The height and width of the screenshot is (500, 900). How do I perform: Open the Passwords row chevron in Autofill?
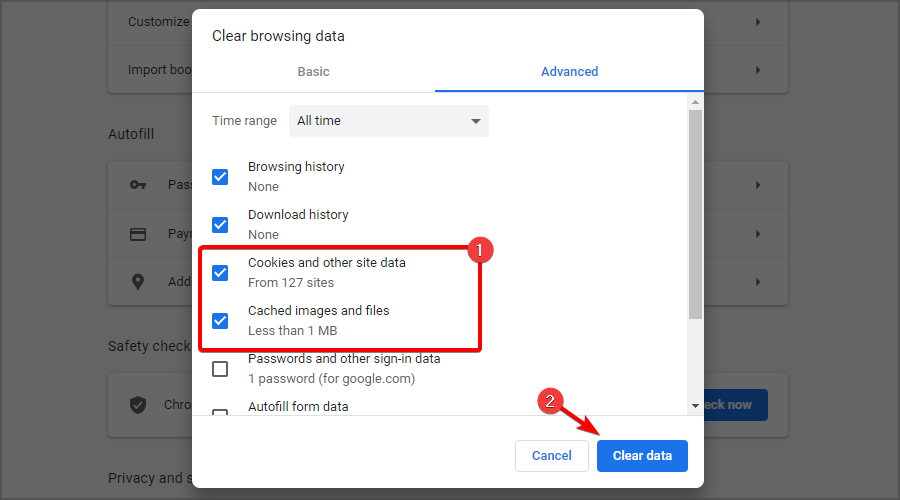pyautogui.click(x=758, y=185)
